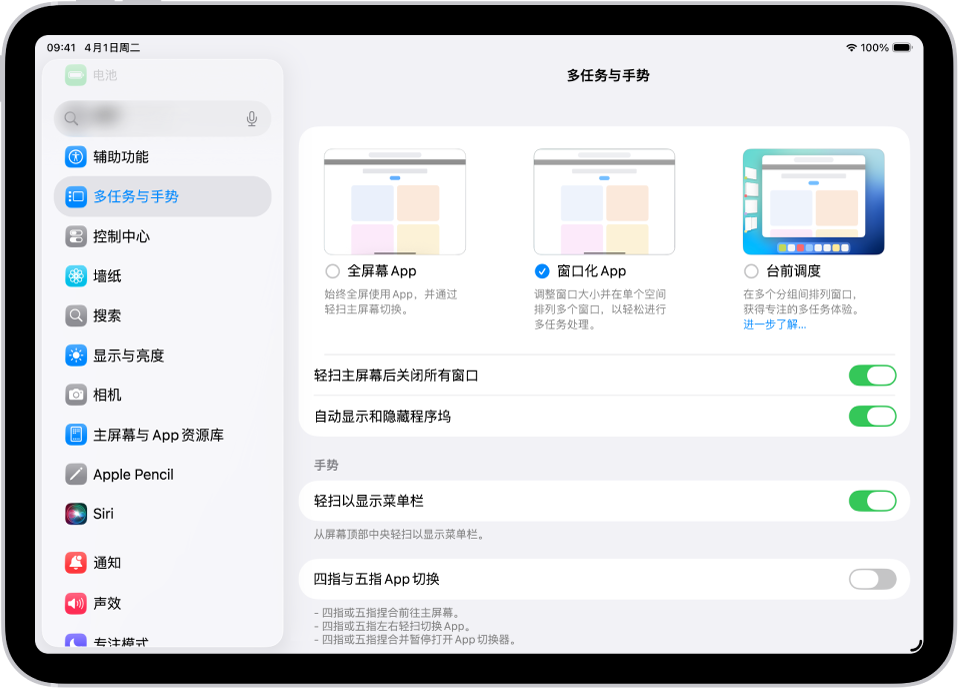This screenshot has width=963, height=689.
Task: Open 辅助功能 settings via its icon
Action: click(78, 157)
